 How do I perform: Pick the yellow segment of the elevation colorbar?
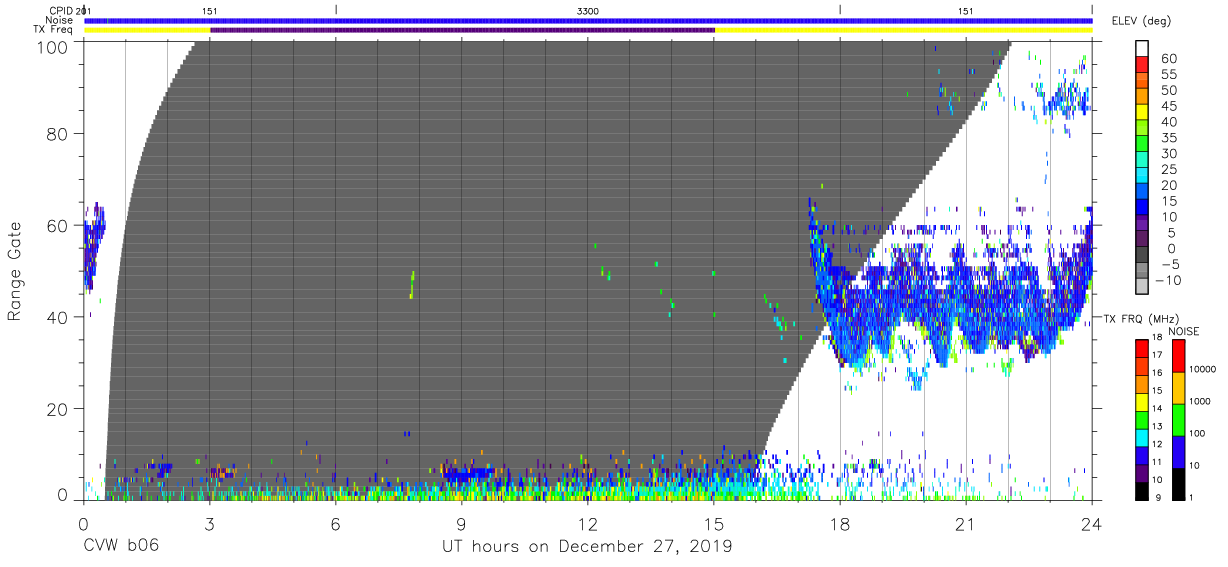(x=1143, y=114)
